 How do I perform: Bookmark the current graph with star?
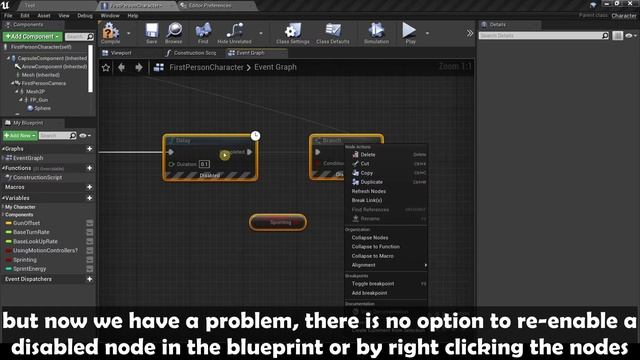click(x=106, y=67)
